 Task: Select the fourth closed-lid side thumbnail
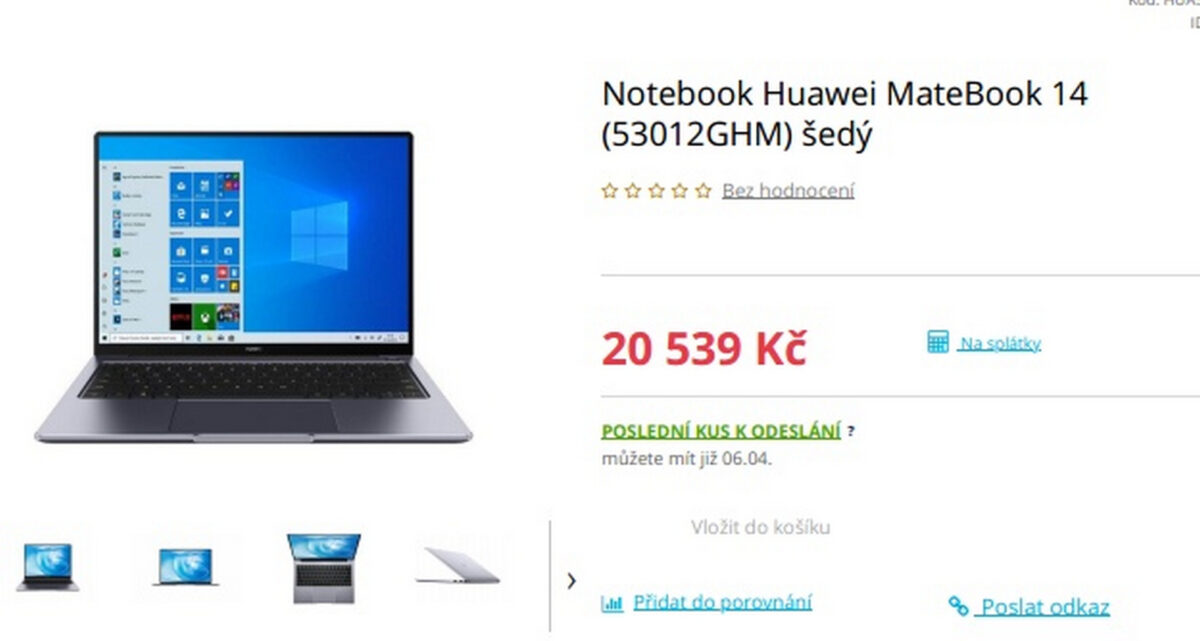pyautogui.click(x=458, y=566)
